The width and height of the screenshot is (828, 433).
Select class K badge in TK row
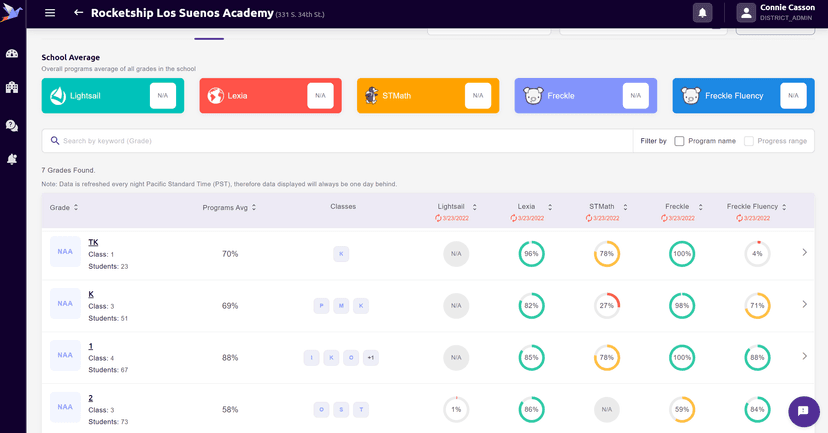[341, 254]
